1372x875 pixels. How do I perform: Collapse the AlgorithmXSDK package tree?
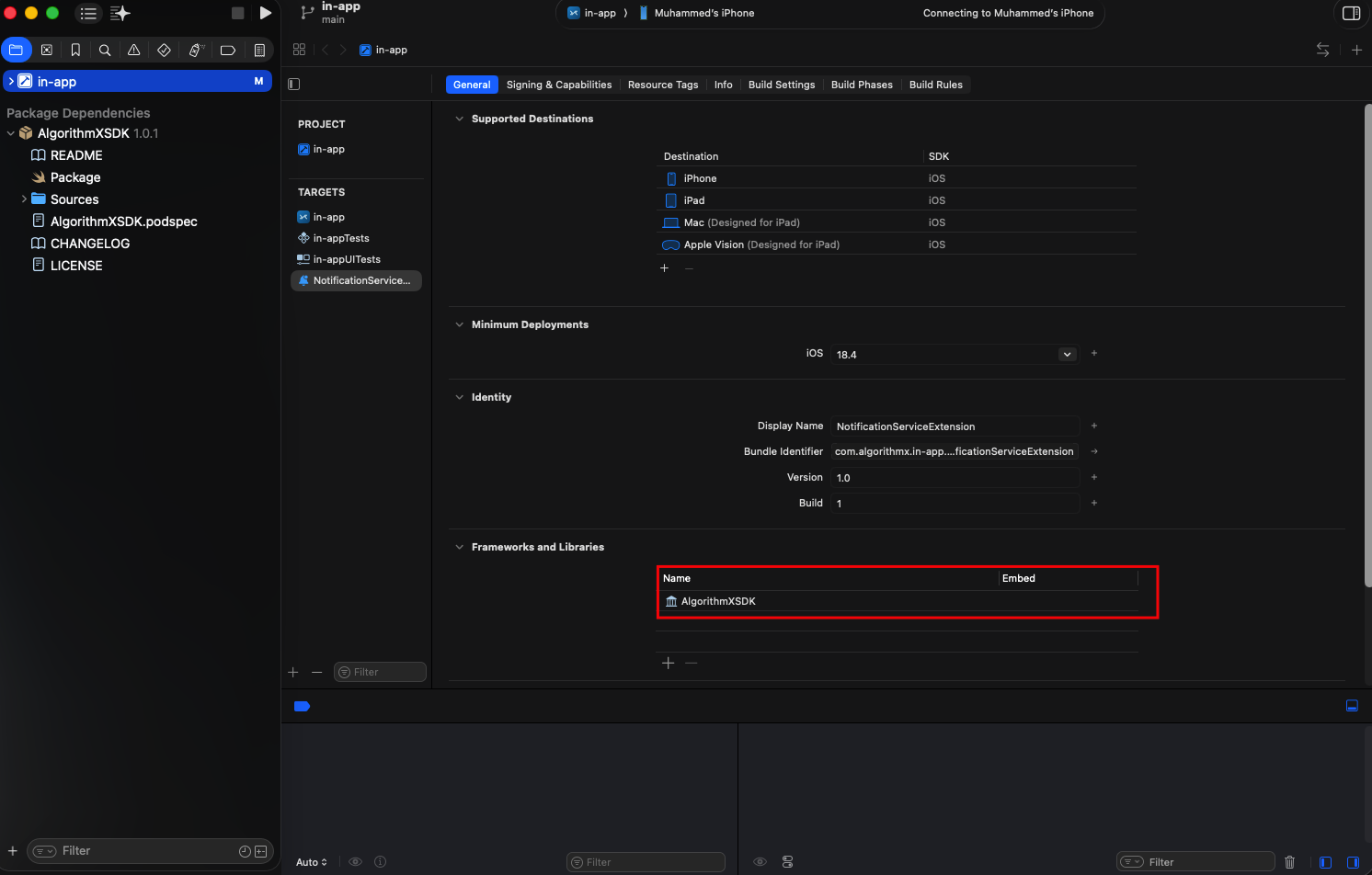(11, 133)
